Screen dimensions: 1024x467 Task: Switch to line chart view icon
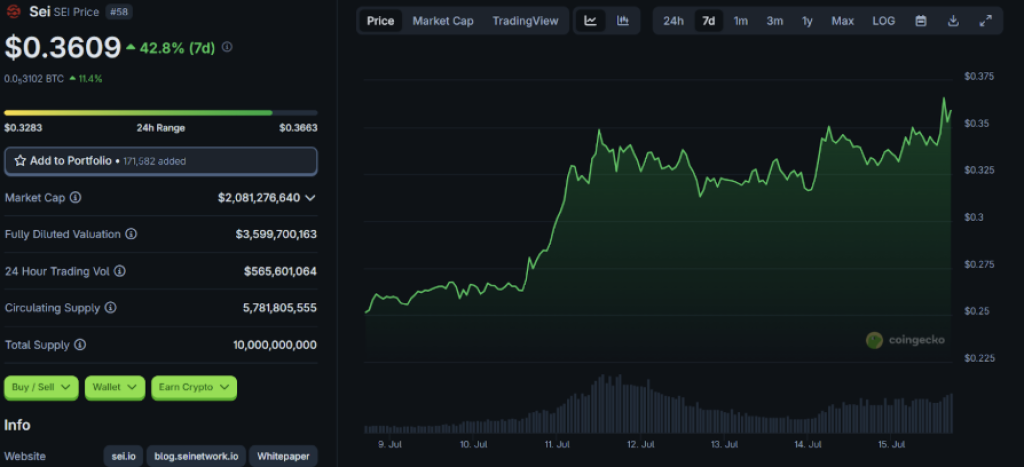(x=590, y=21)
